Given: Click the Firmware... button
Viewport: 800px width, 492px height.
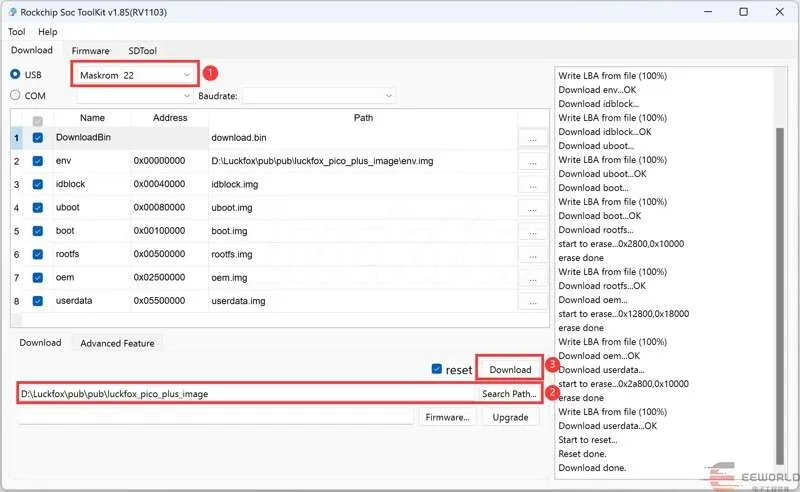Looking at the screenshot, I should click(x=447, y=417).
